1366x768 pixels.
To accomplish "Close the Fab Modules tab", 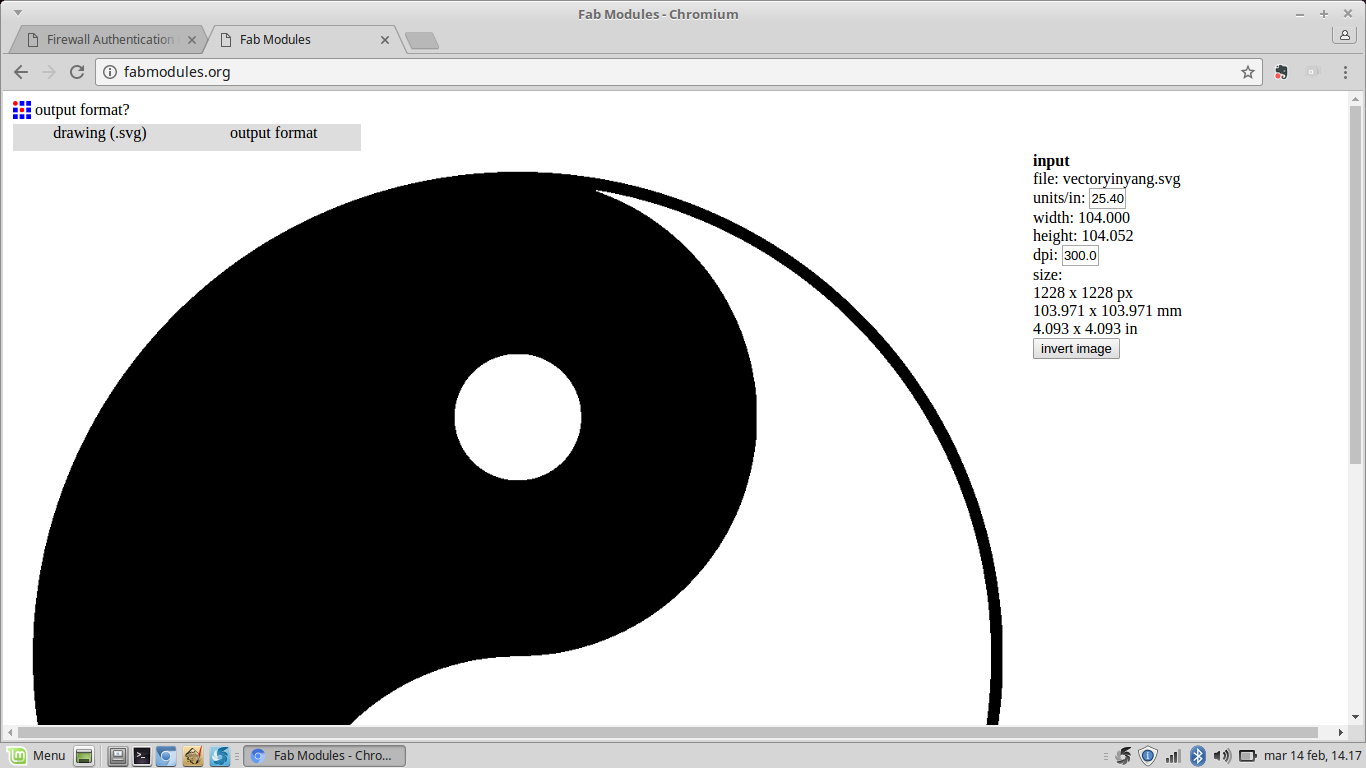I will [385, 40].
